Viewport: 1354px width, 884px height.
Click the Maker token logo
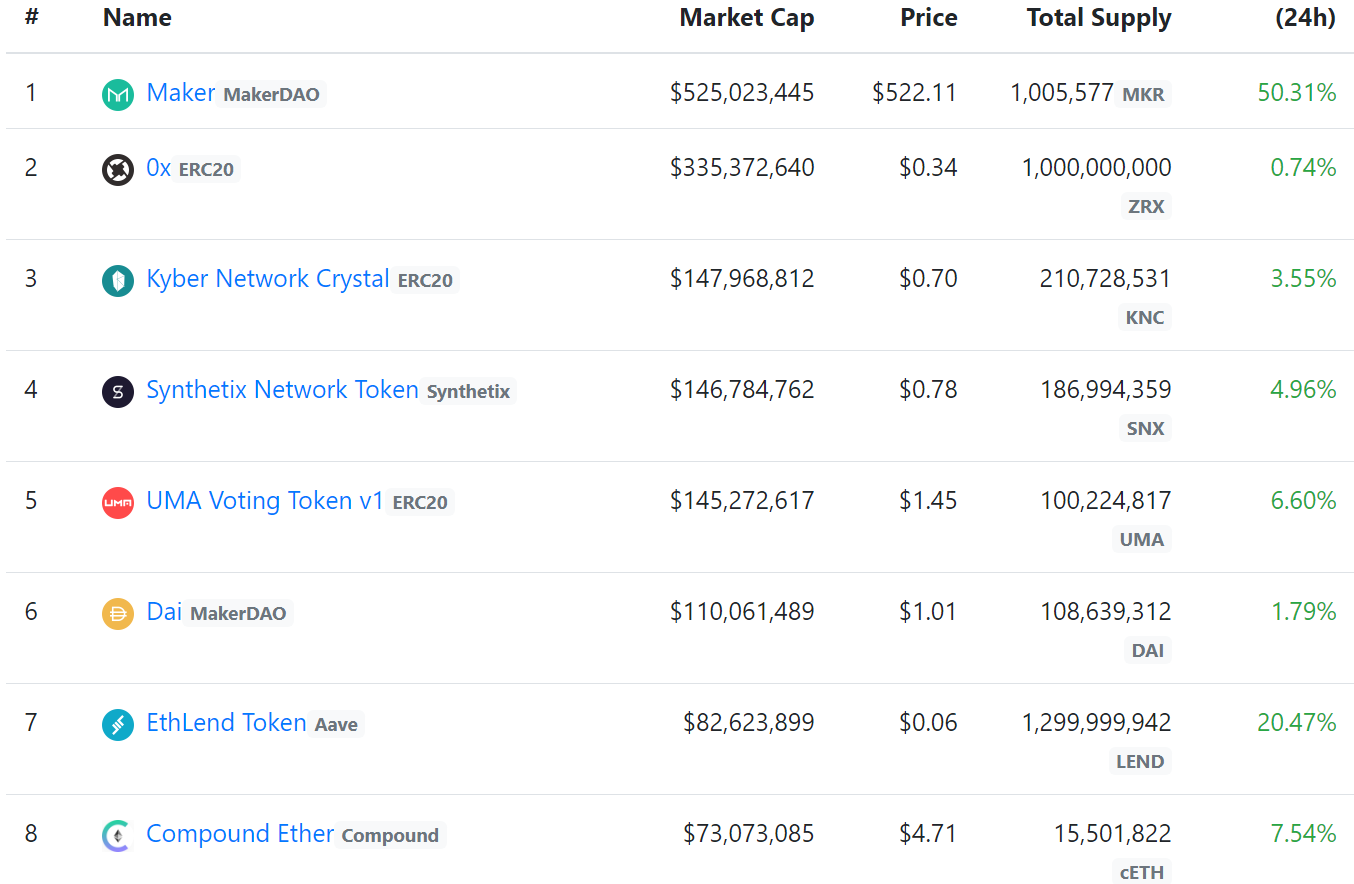click(117, 94)
